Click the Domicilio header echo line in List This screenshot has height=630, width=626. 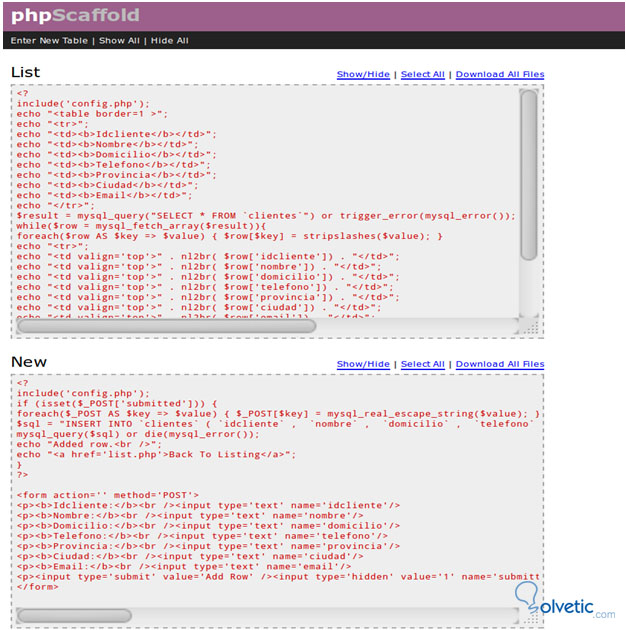pyautogui.click(x=116, y=155)
